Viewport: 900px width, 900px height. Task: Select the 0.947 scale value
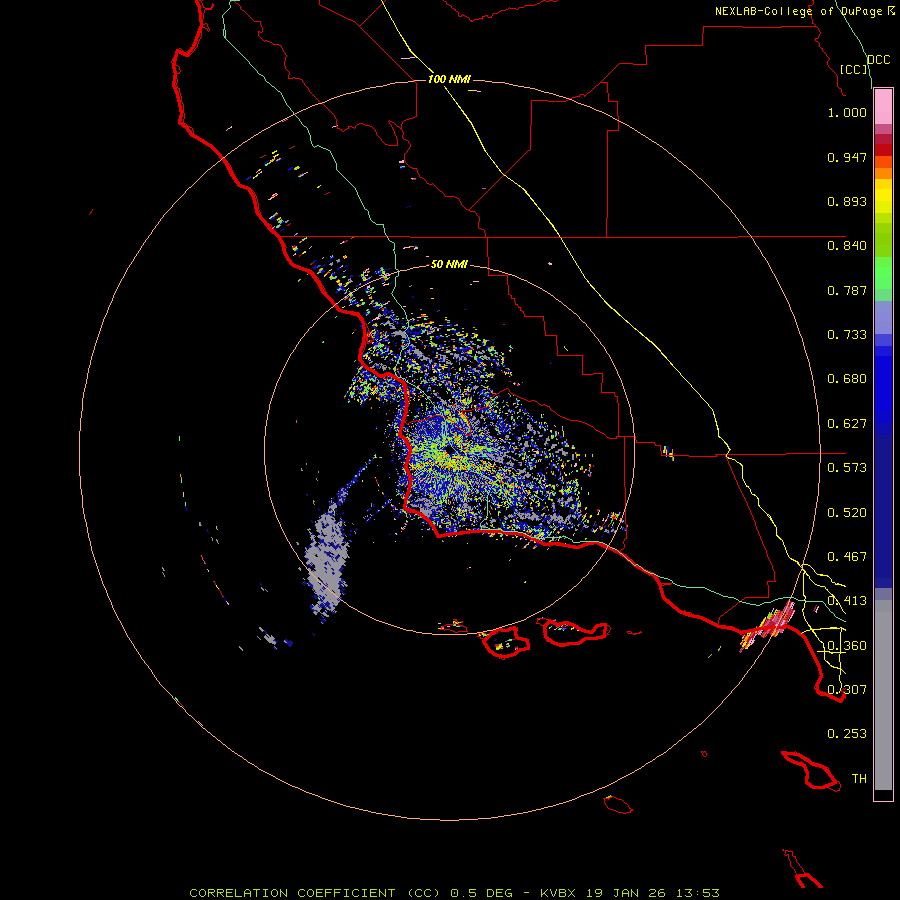pyautogui.click(x=847, y=157)
